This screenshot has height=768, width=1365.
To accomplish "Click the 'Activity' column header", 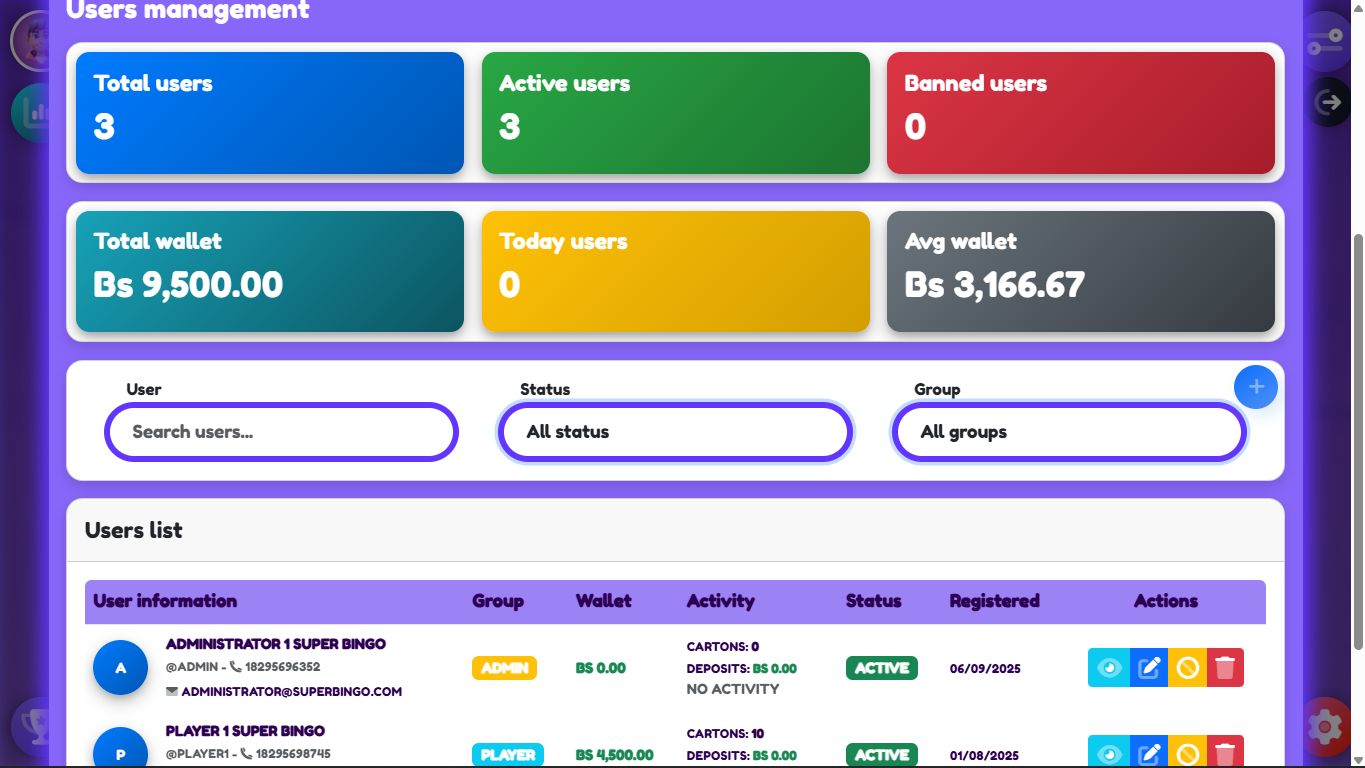I will (721, 601).
